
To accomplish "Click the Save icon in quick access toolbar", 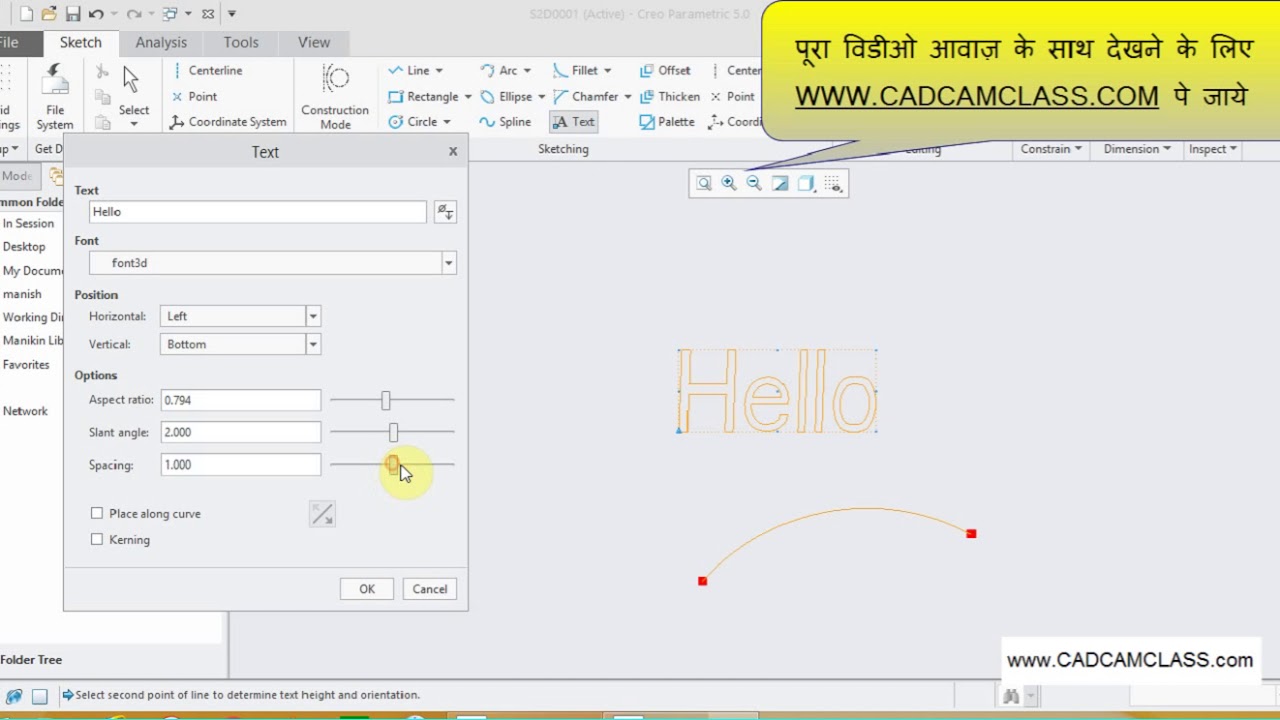I will [x=73, y=14].
